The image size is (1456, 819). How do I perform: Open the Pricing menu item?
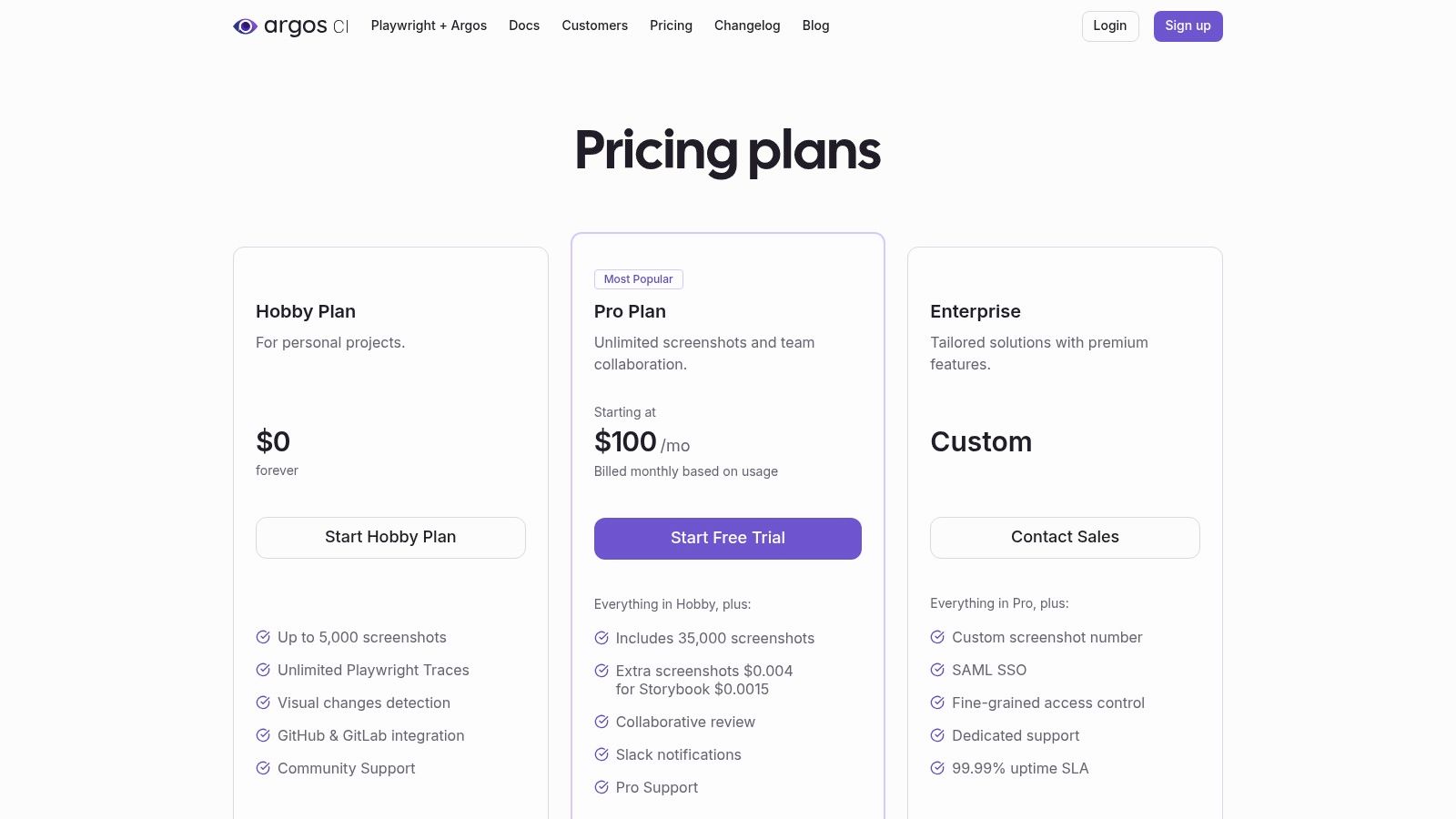[x=671, y=25]
